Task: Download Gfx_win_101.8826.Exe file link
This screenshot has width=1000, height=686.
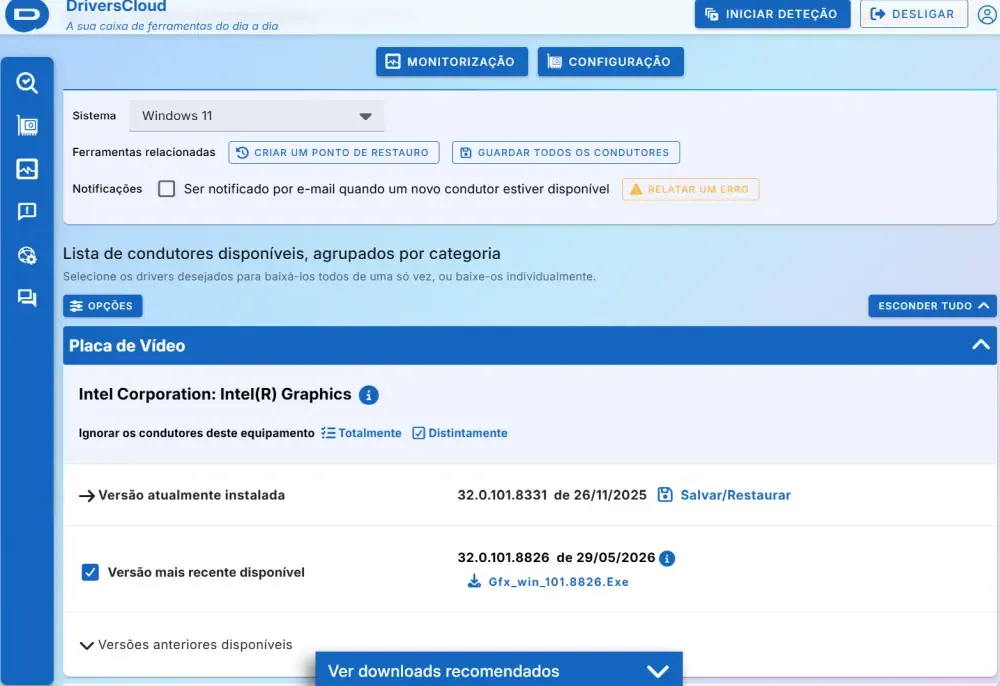Action: [558, 581]
